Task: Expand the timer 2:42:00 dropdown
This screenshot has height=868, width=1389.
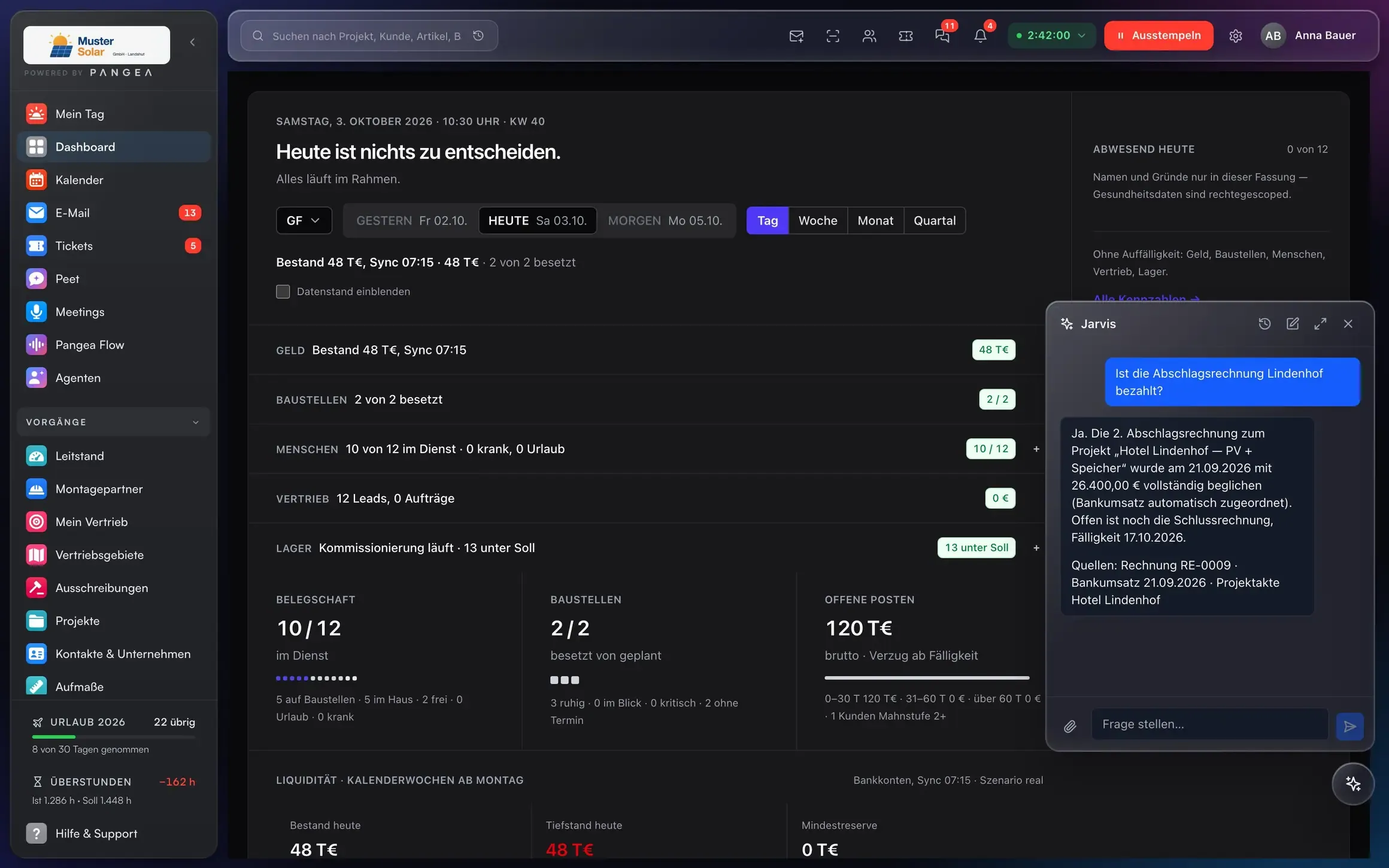Action: pos(1051,35)
